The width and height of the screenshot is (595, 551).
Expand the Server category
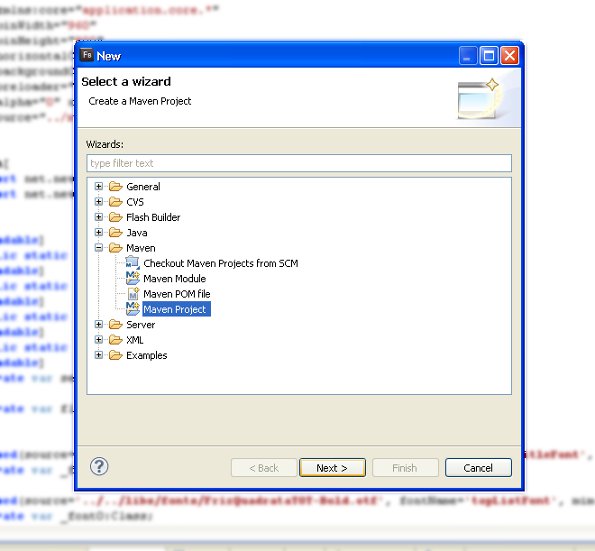pyautogui.click(x=99, y=324)
